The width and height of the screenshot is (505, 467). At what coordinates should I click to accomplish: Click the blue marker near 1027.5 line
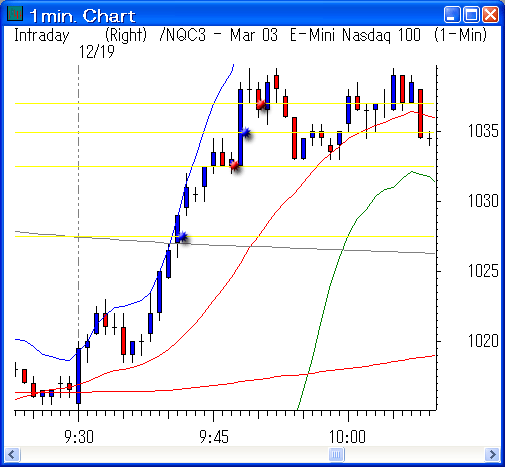click(183, 237)
